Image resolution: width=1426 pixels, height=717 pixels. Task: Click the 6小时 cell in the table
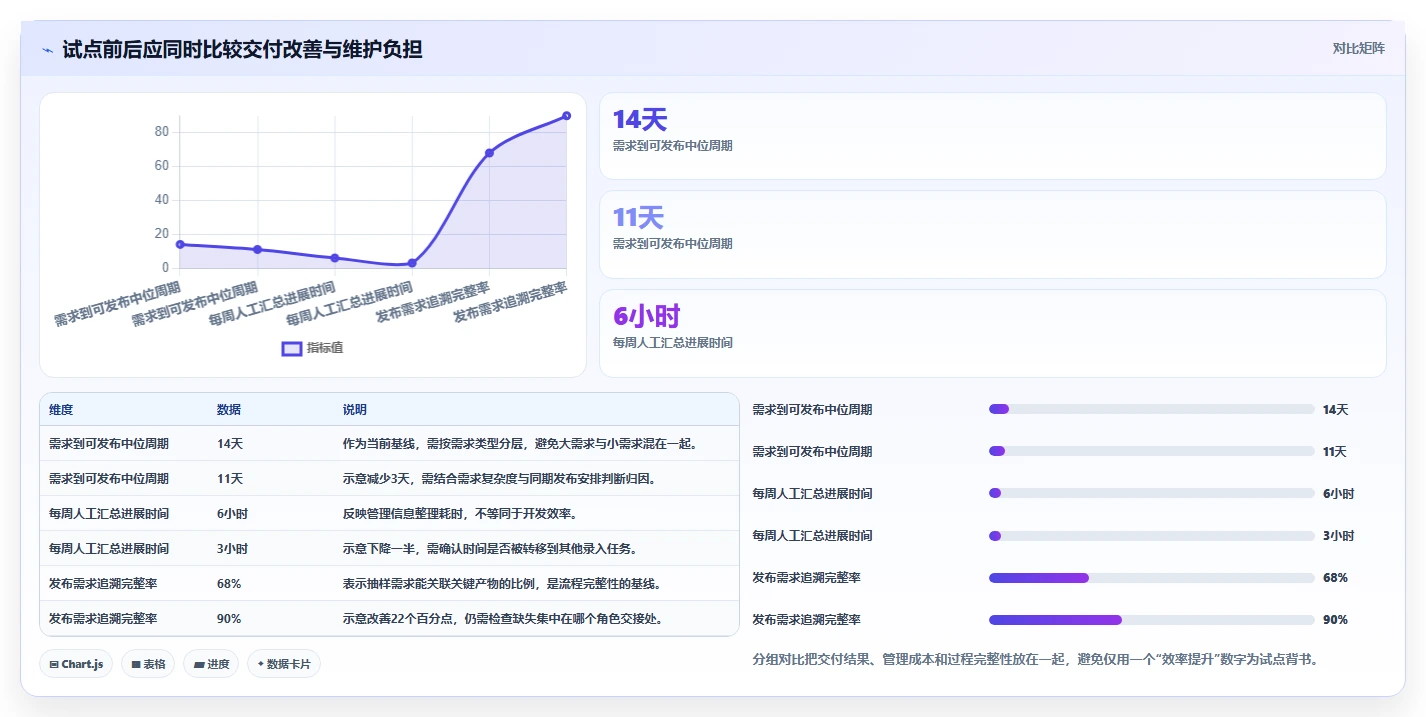pos(233,514)
